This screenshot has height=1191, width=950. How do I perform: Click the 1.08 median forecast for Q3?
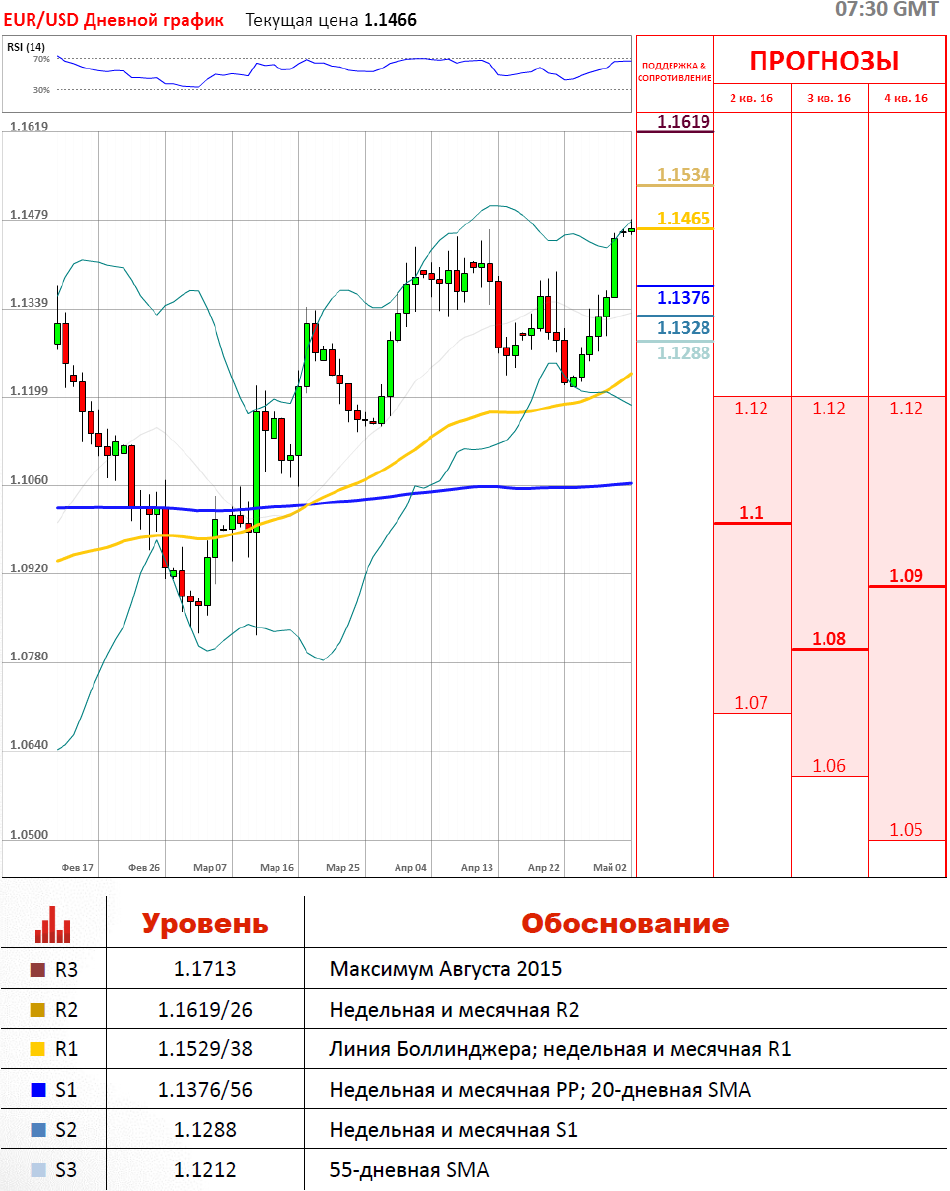(829, 639)
